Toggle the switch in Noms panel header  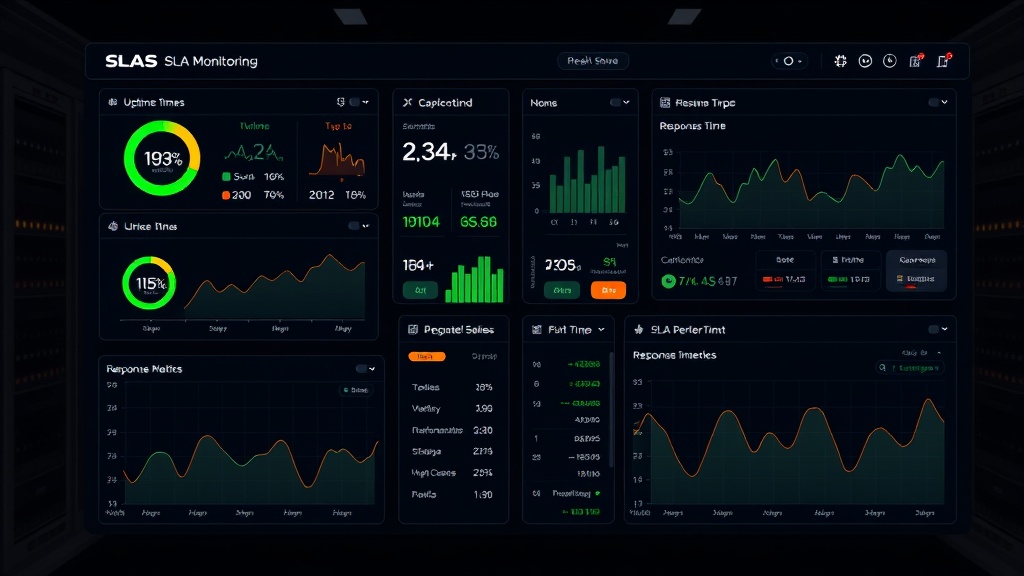coord(615,103)
